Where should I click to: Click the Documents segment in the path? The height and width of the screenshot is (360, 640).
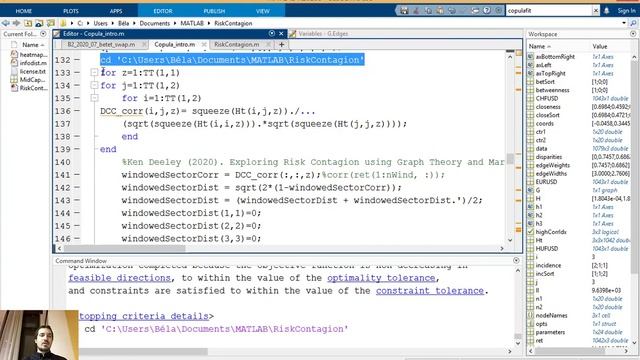[x=154, y=23]
